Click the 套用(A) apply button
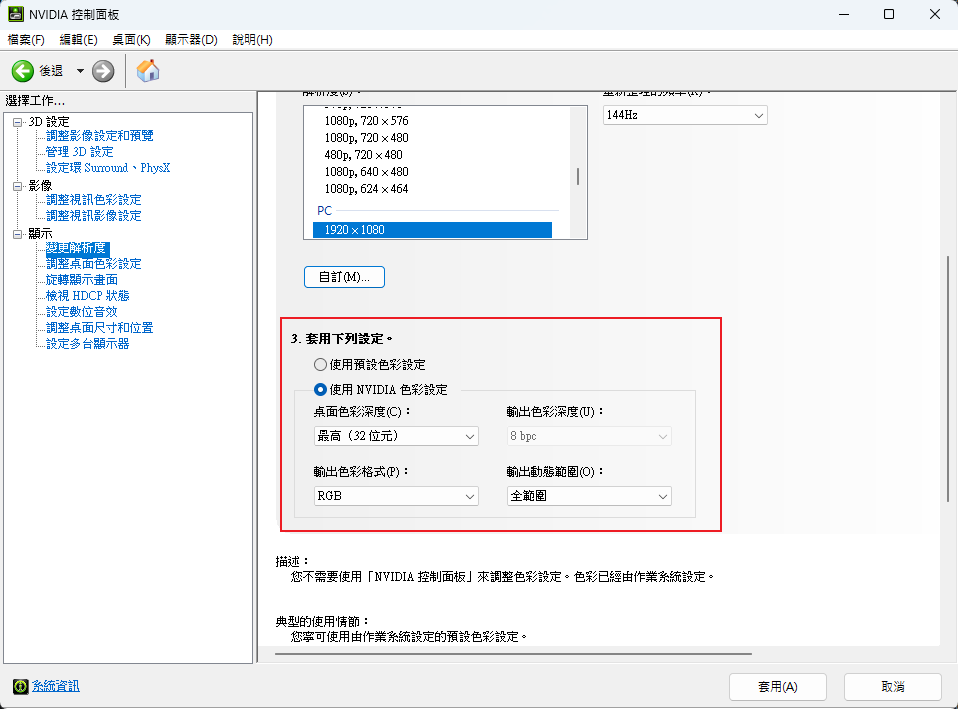 [x=778, y=687]
